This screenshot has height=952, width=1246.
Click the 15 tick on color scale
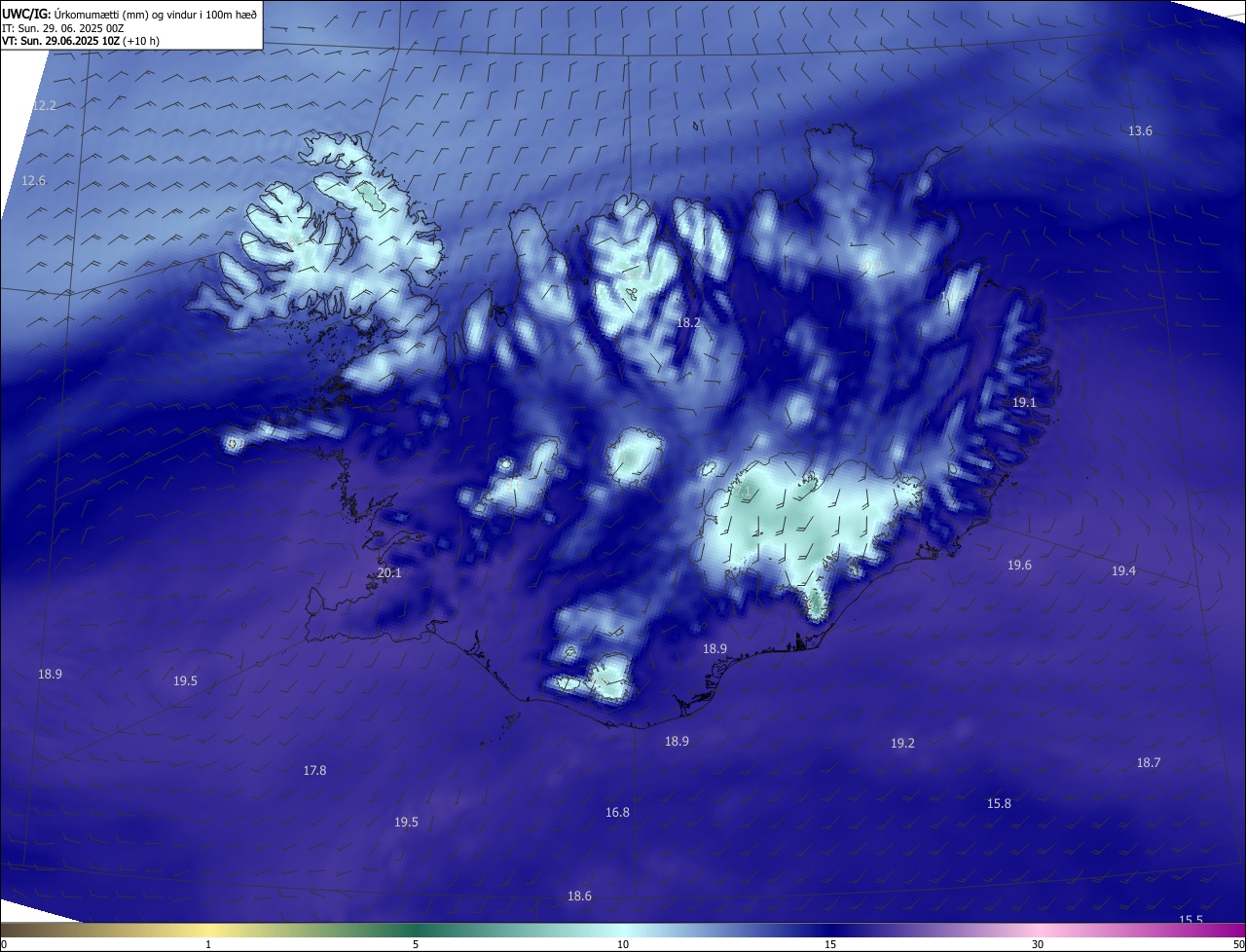(830, 944)
